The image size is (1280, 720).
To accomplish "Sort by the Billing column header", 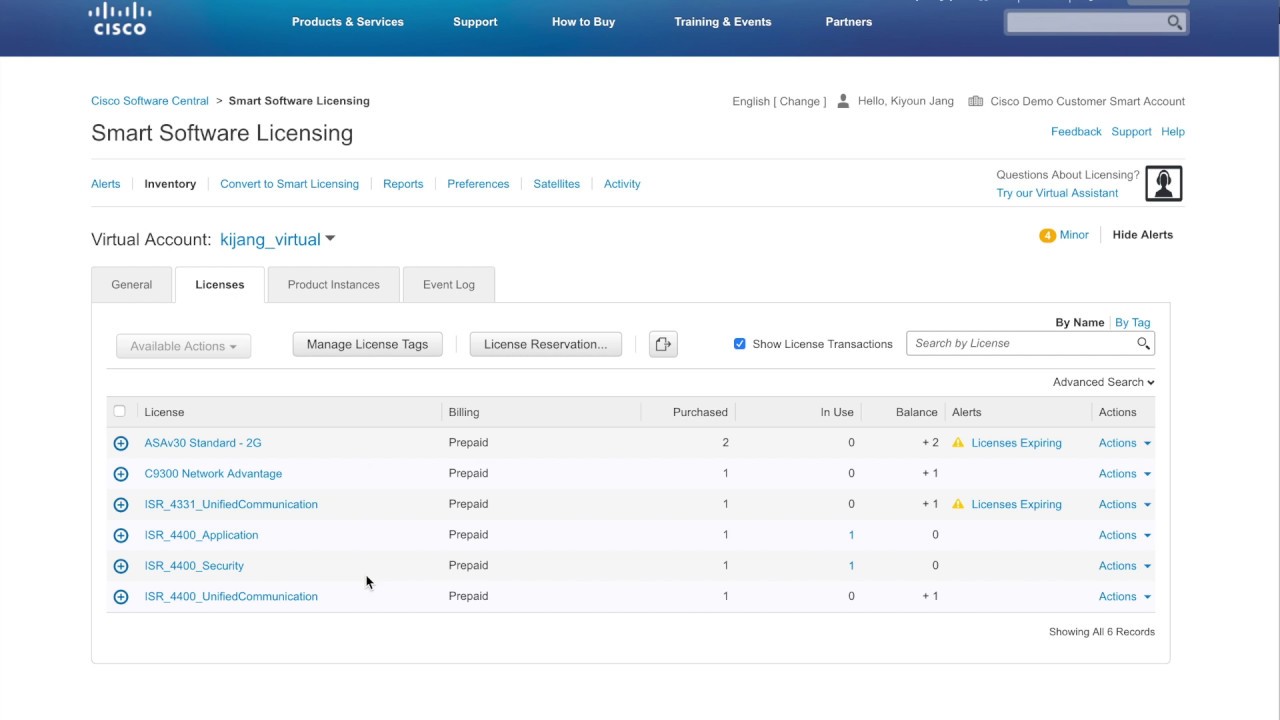I will pyautogui.click(x=464, y=412).
